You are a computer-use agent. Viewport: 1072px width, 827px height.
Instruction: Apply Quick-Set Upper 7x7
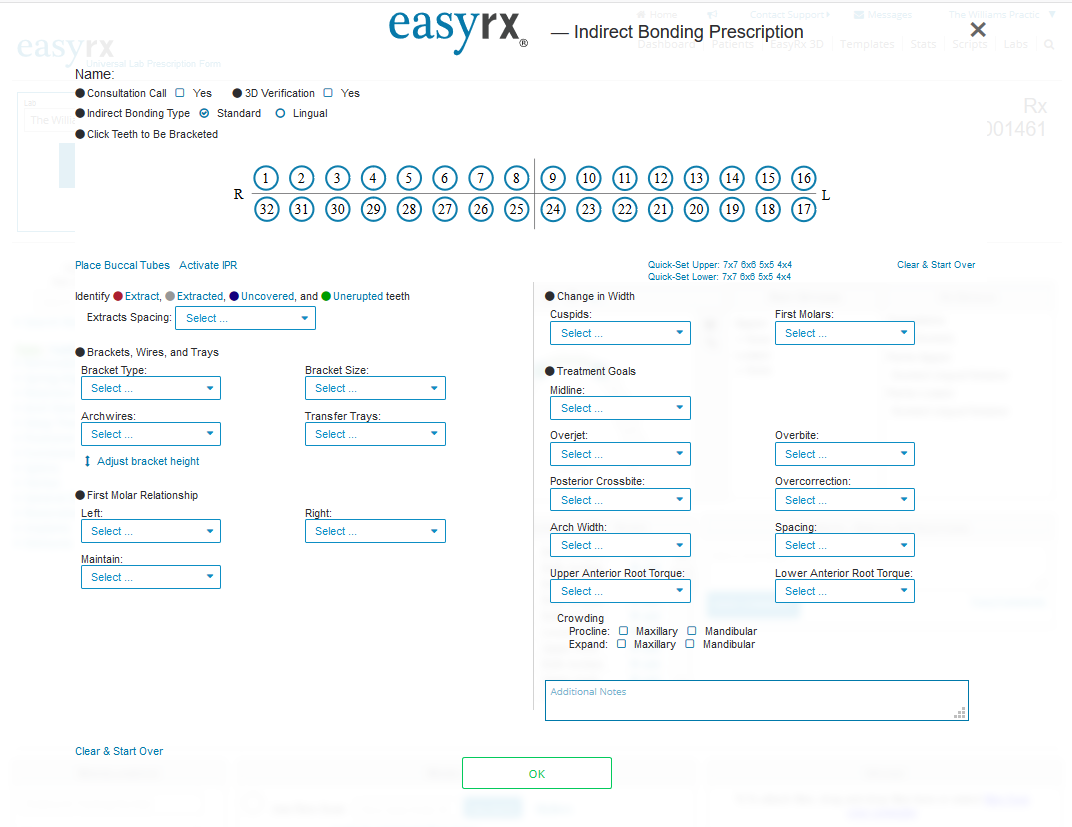730,265
